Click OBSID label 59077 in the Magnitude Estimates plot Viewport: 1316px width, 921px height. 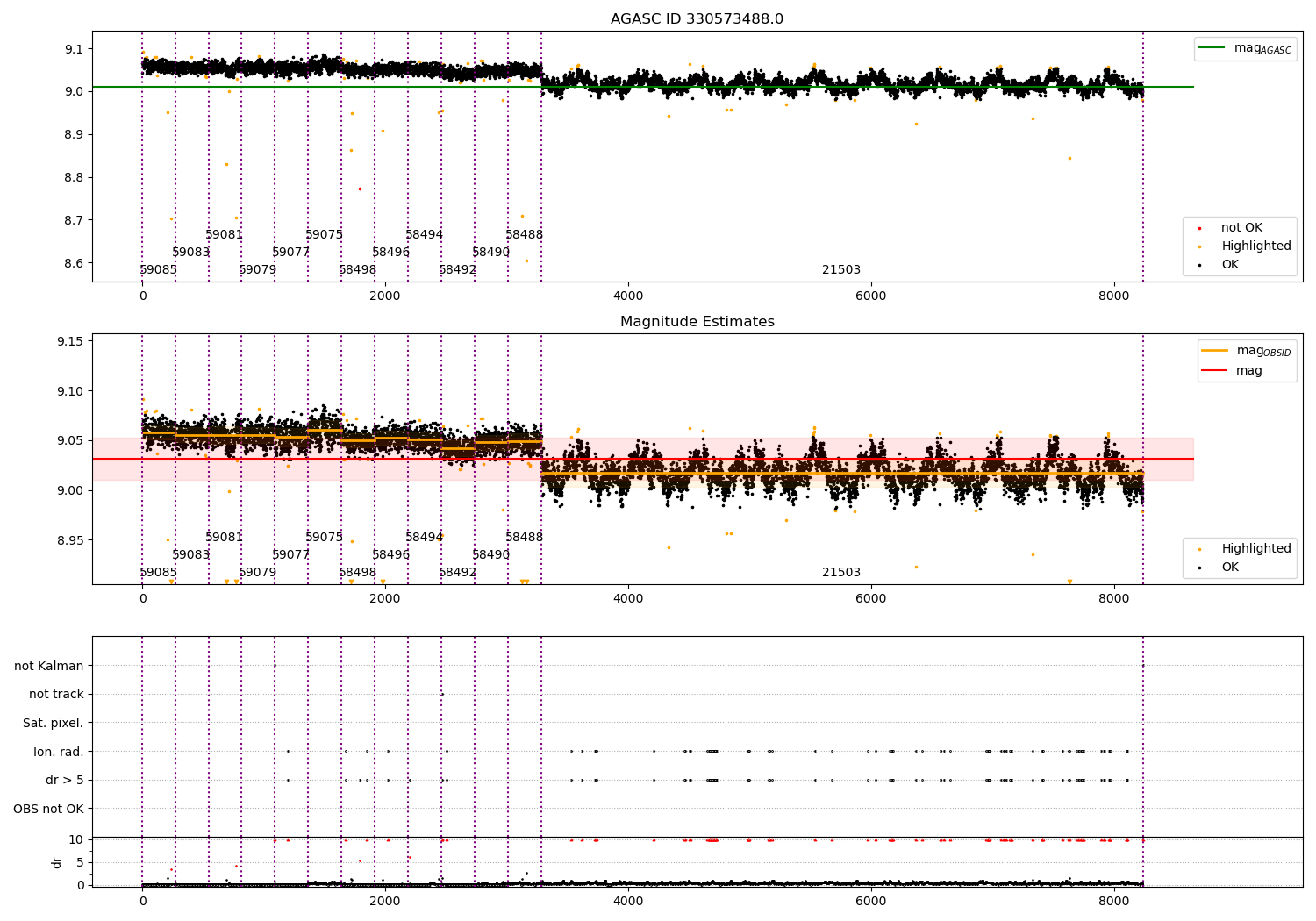pos(291,554)
